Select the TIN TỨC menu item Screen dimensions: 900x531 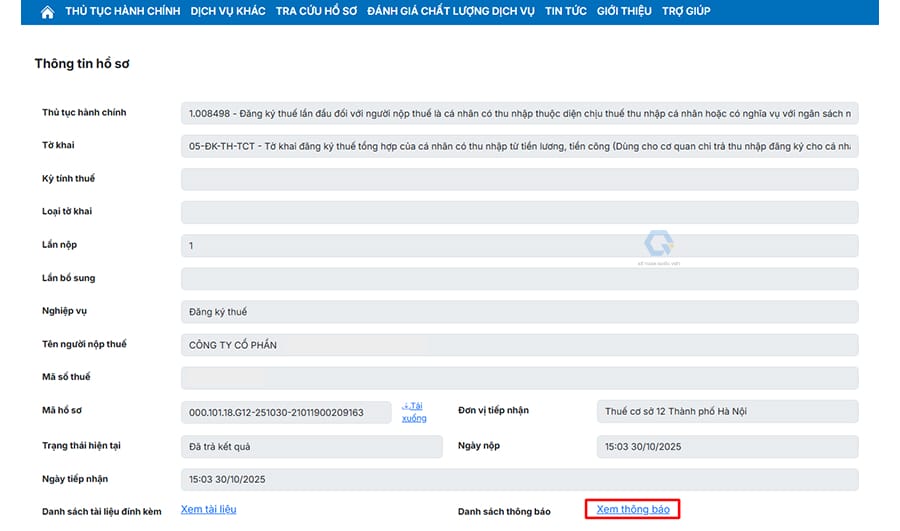[566, 12]
